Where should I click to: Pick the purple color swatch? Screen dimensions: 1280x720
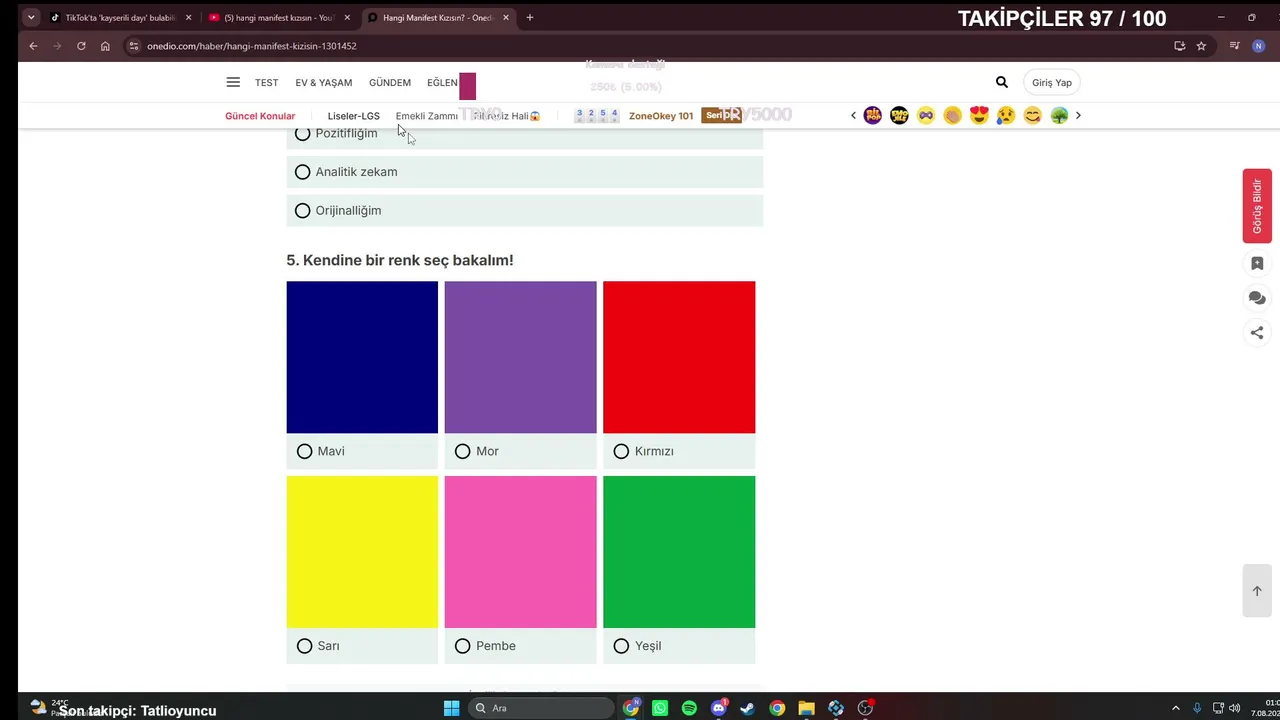(x=520, y=357)
